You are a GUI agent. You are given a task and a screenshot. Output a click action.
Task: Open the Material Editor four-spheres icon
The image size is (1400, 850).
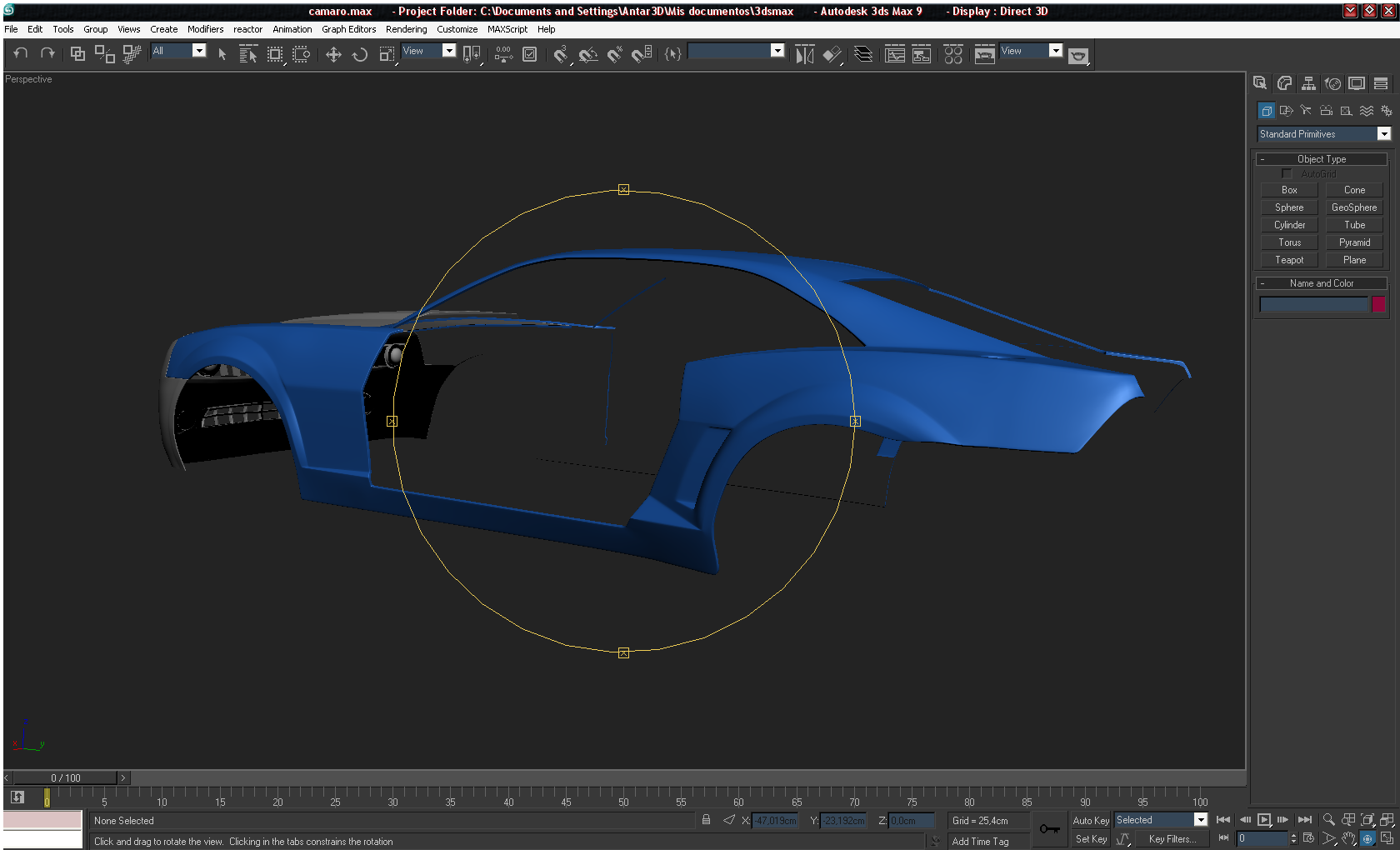pos(953,55)
